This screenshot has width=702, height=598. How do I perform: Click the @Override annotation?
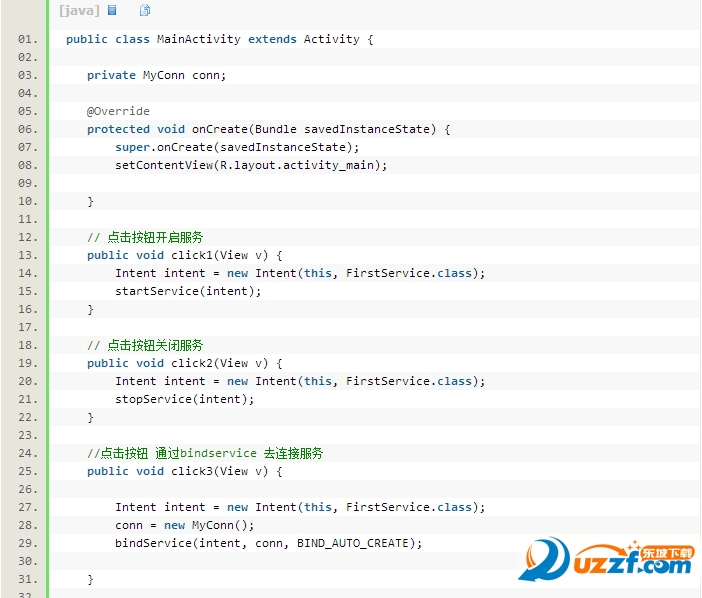[118, 111]
